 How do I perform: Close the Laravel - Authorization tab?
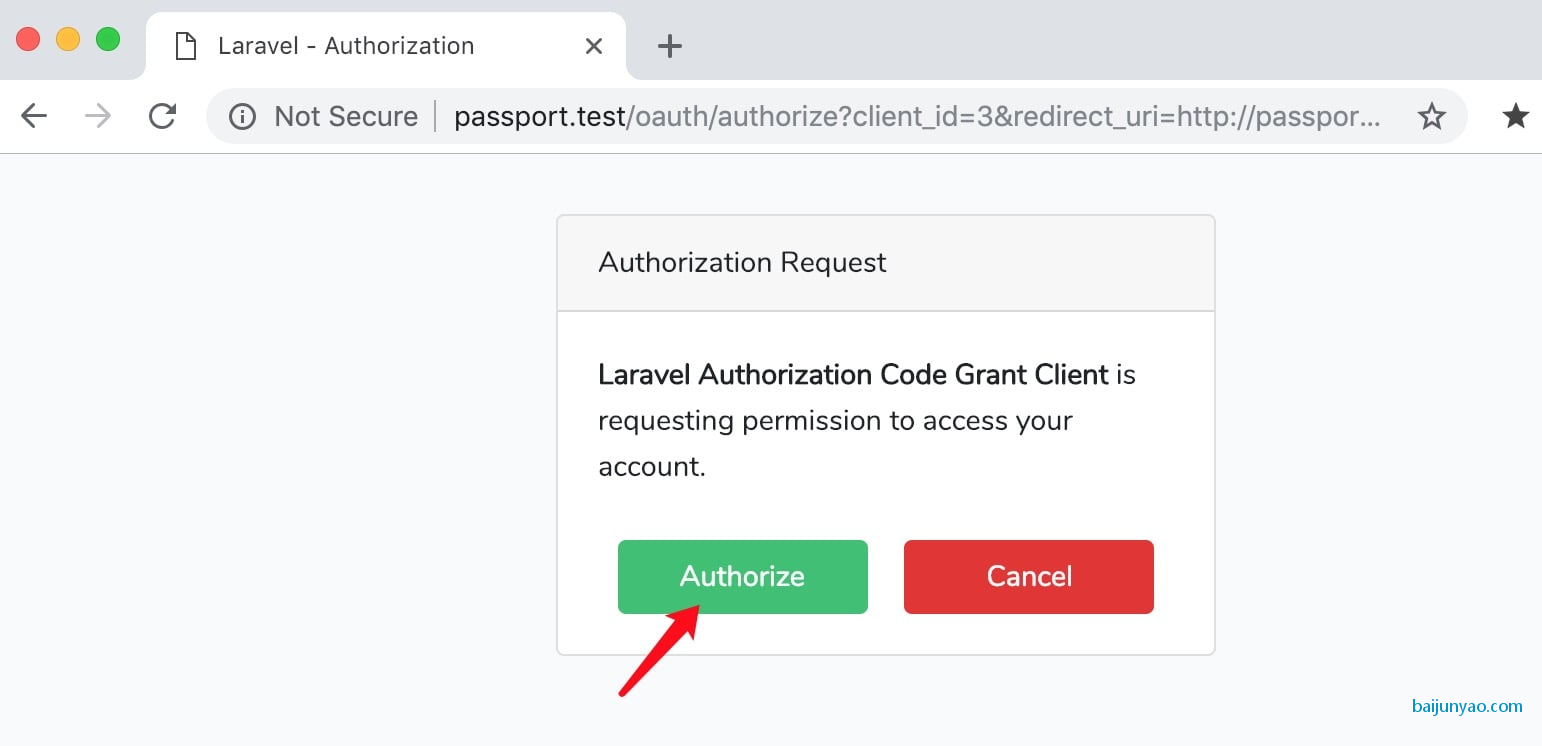pos(594,46)
